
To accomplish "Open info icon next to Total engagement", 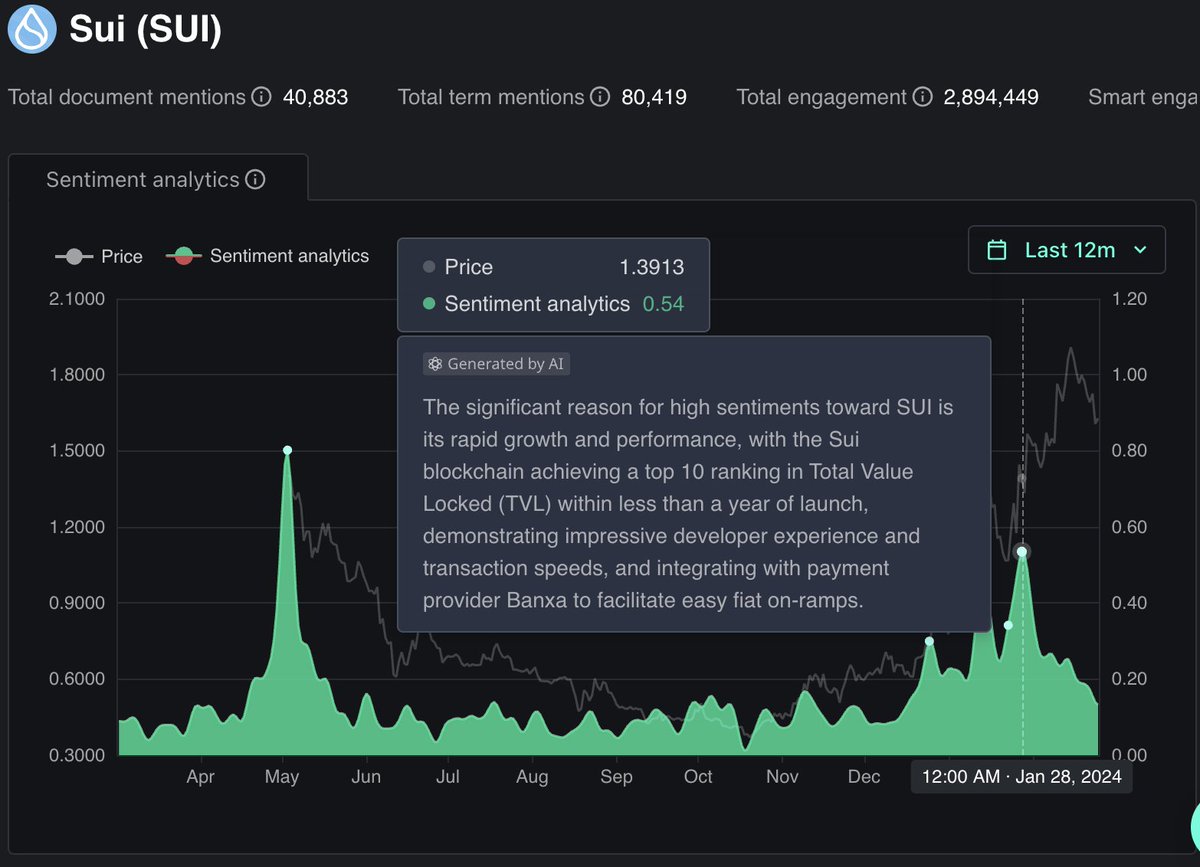I will coord(923,97).
